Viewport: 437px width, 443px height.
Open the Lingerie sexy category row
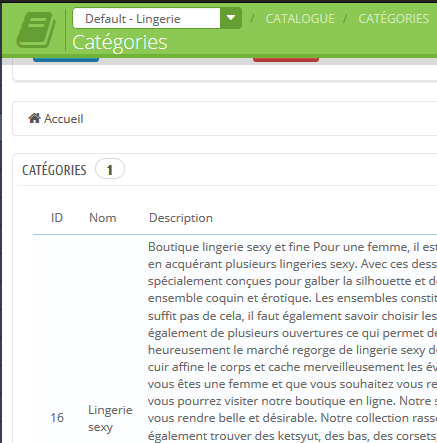pyautogui.click(x=110, y=418)
